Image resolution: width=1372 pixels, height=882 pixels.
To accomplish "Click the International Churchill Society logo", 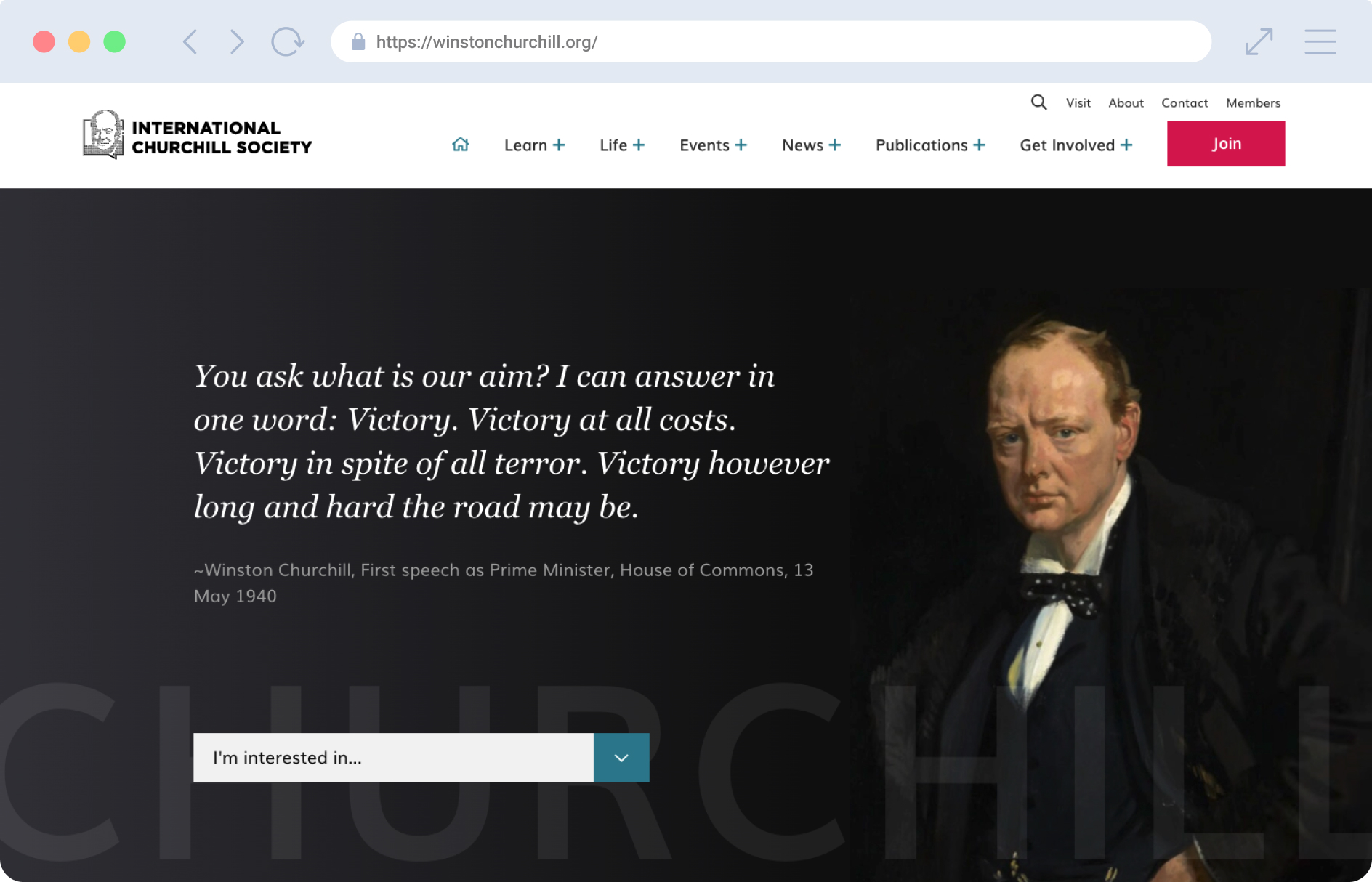I will click(198, 135).
